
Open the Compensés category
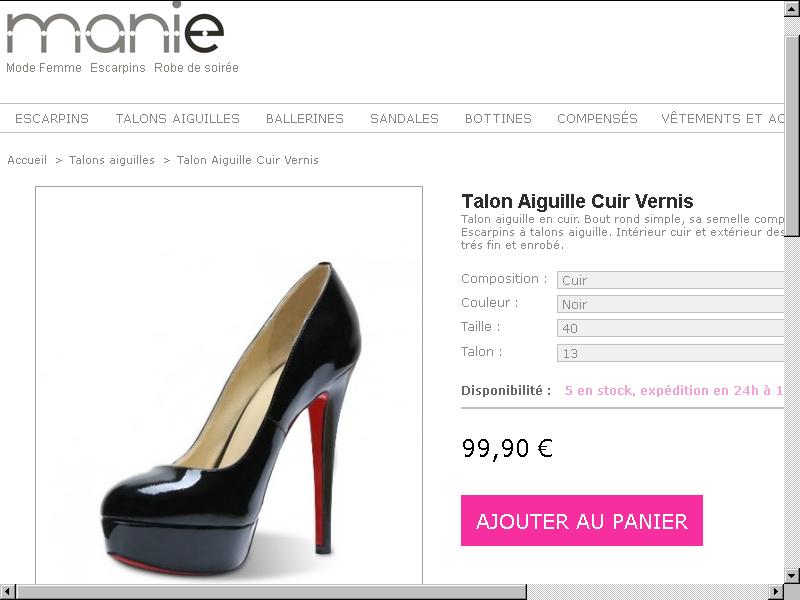(597, 118)
